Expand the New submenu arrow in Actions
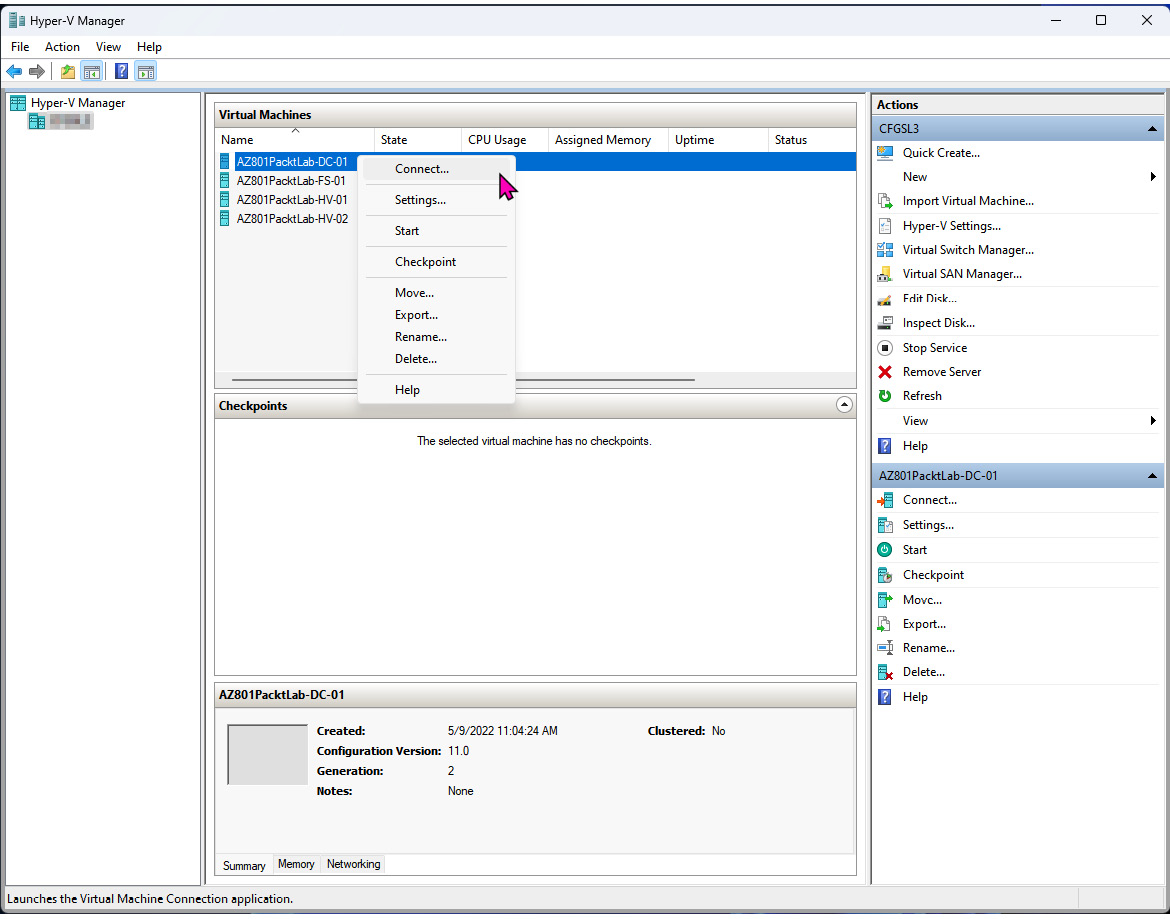1170x919 pixels. [1153, 177]
